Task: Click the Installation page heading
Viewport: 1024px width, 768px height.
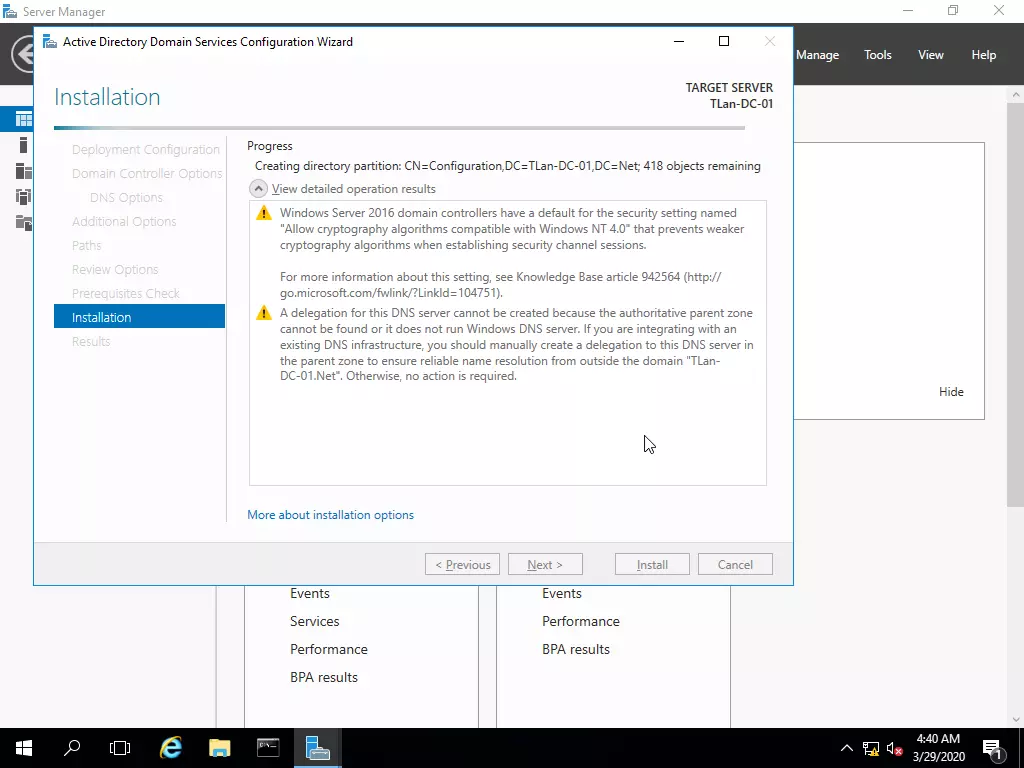Action: click(x=107, y=97)
